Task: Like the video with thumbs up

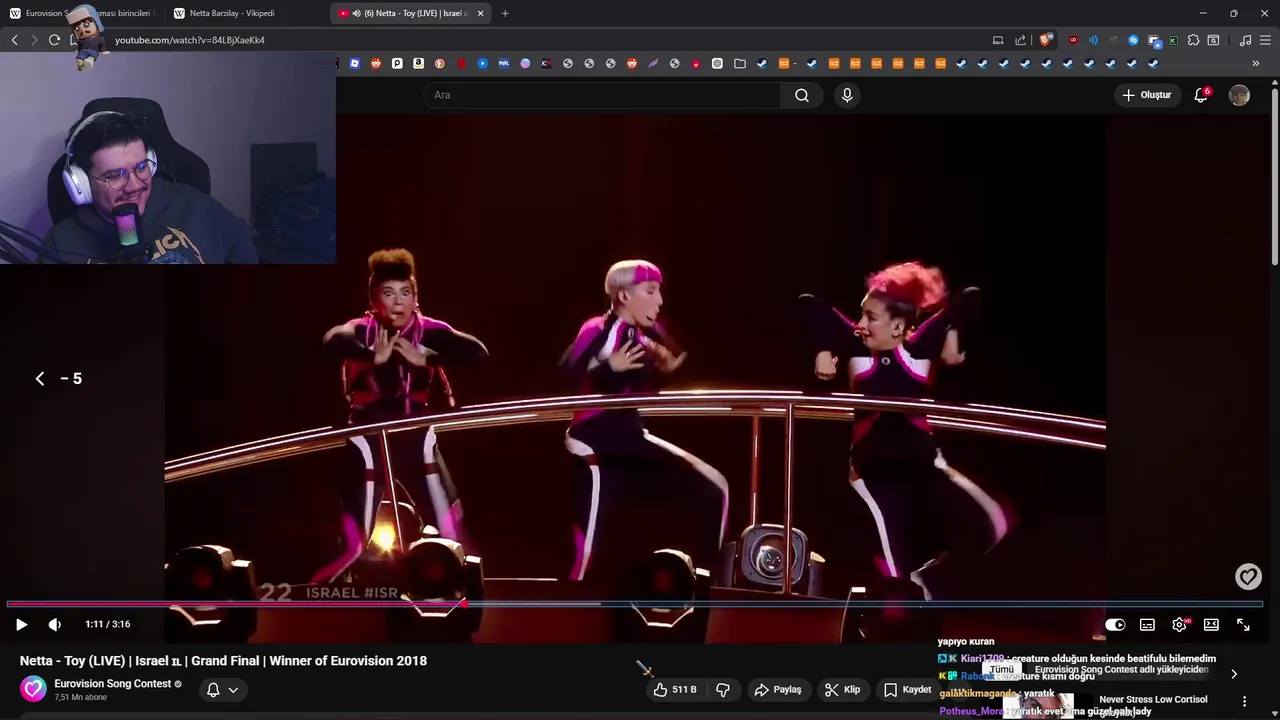Action: click(x=675, y=690)
